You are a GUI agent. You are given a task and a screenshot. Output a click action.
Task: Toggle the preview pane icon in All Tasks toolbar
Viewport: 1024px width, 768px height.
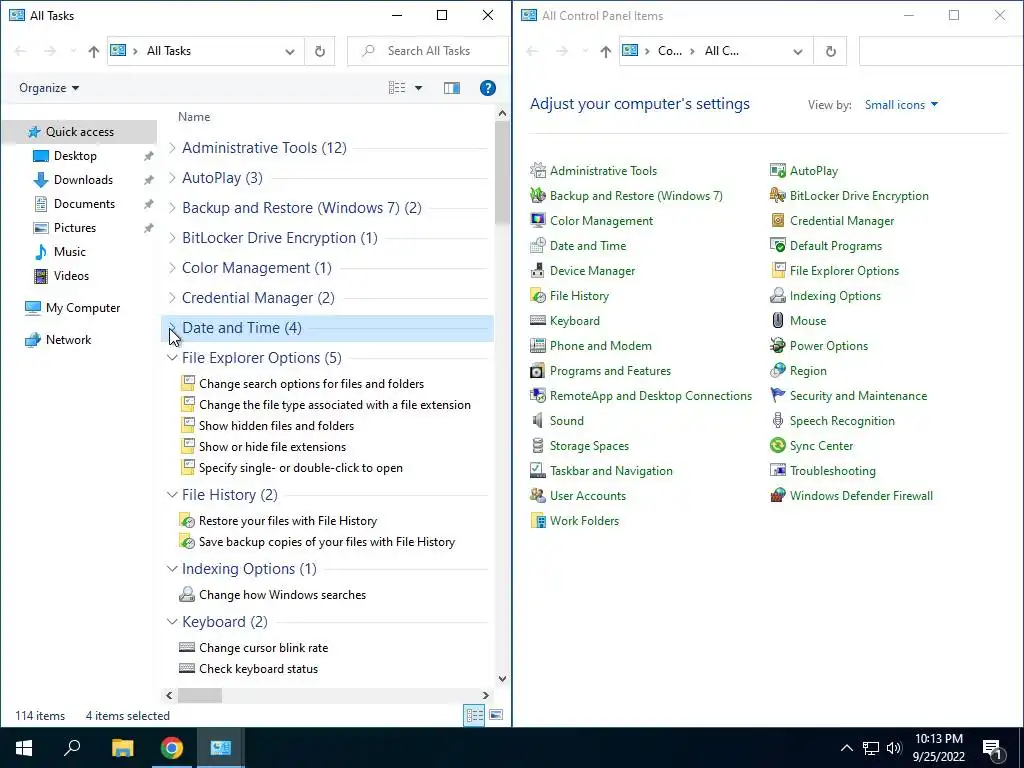[451, 88]
